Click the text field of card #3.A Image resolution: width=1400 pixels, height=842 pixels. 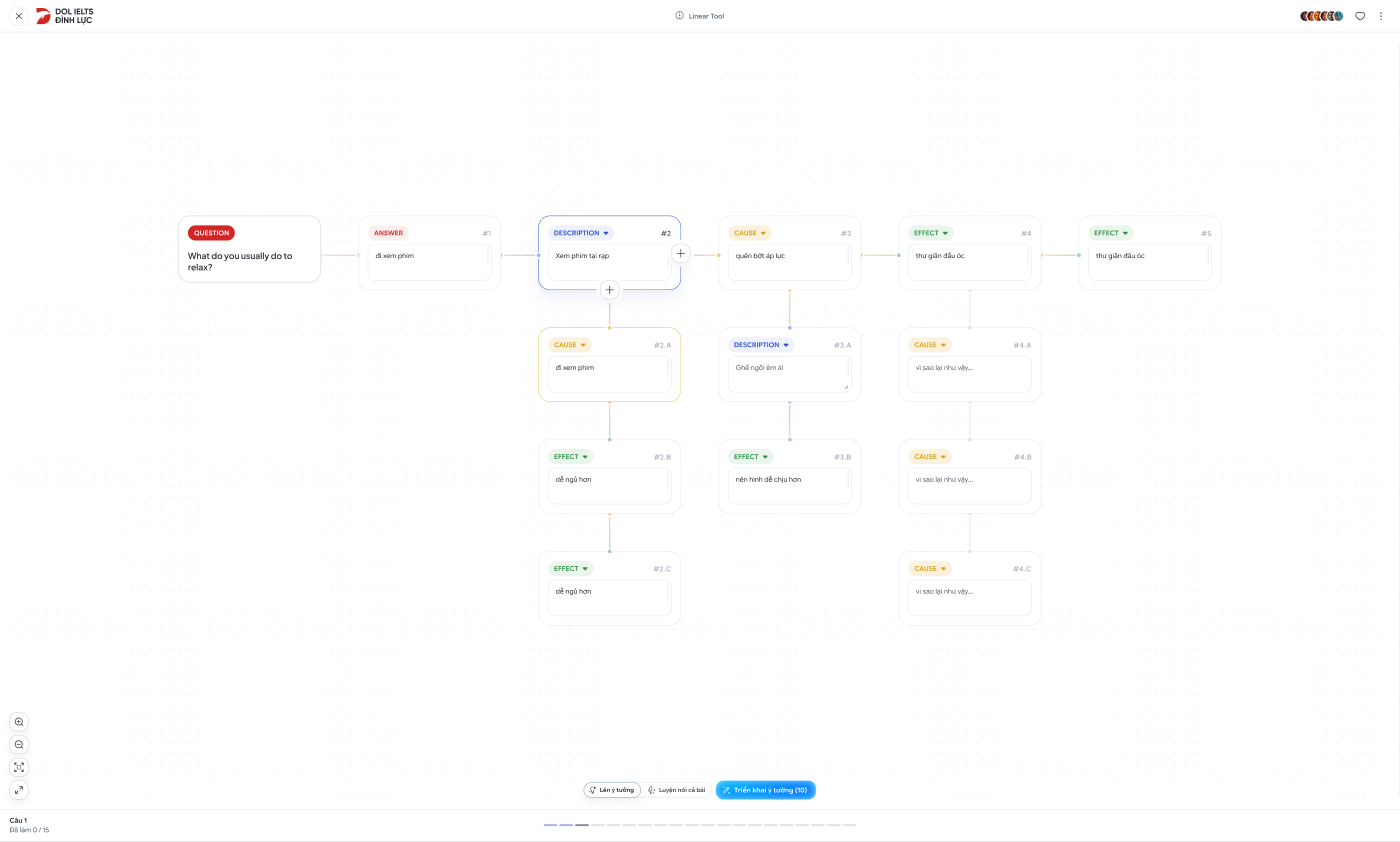pos(789,373)
